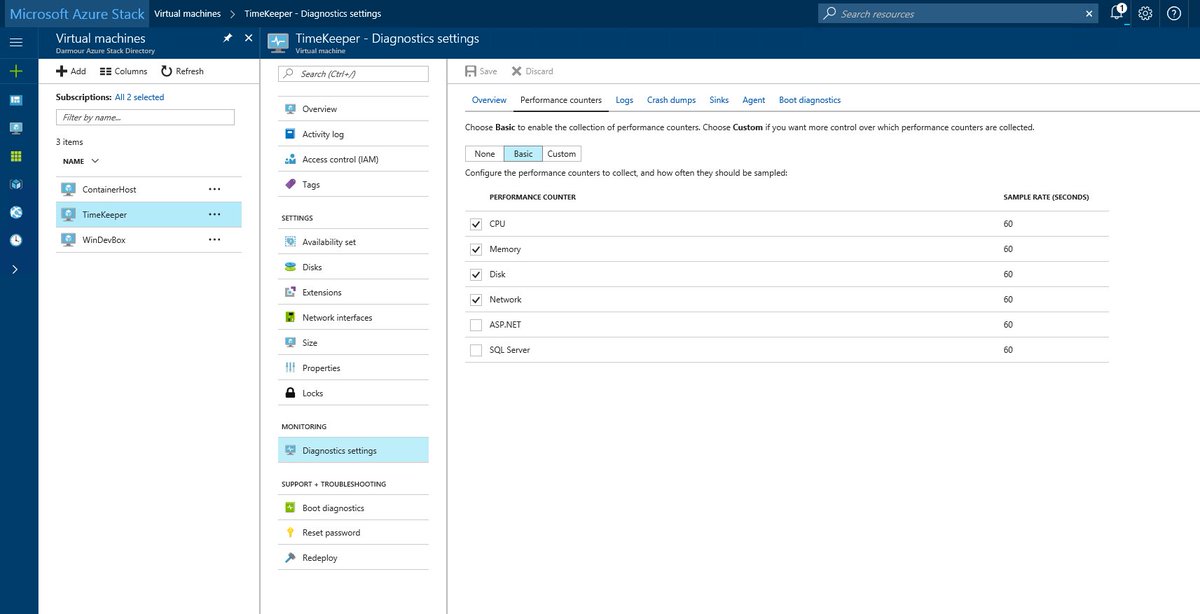Open the Resource groups cube icon in the left sidebar

[16, 184]
